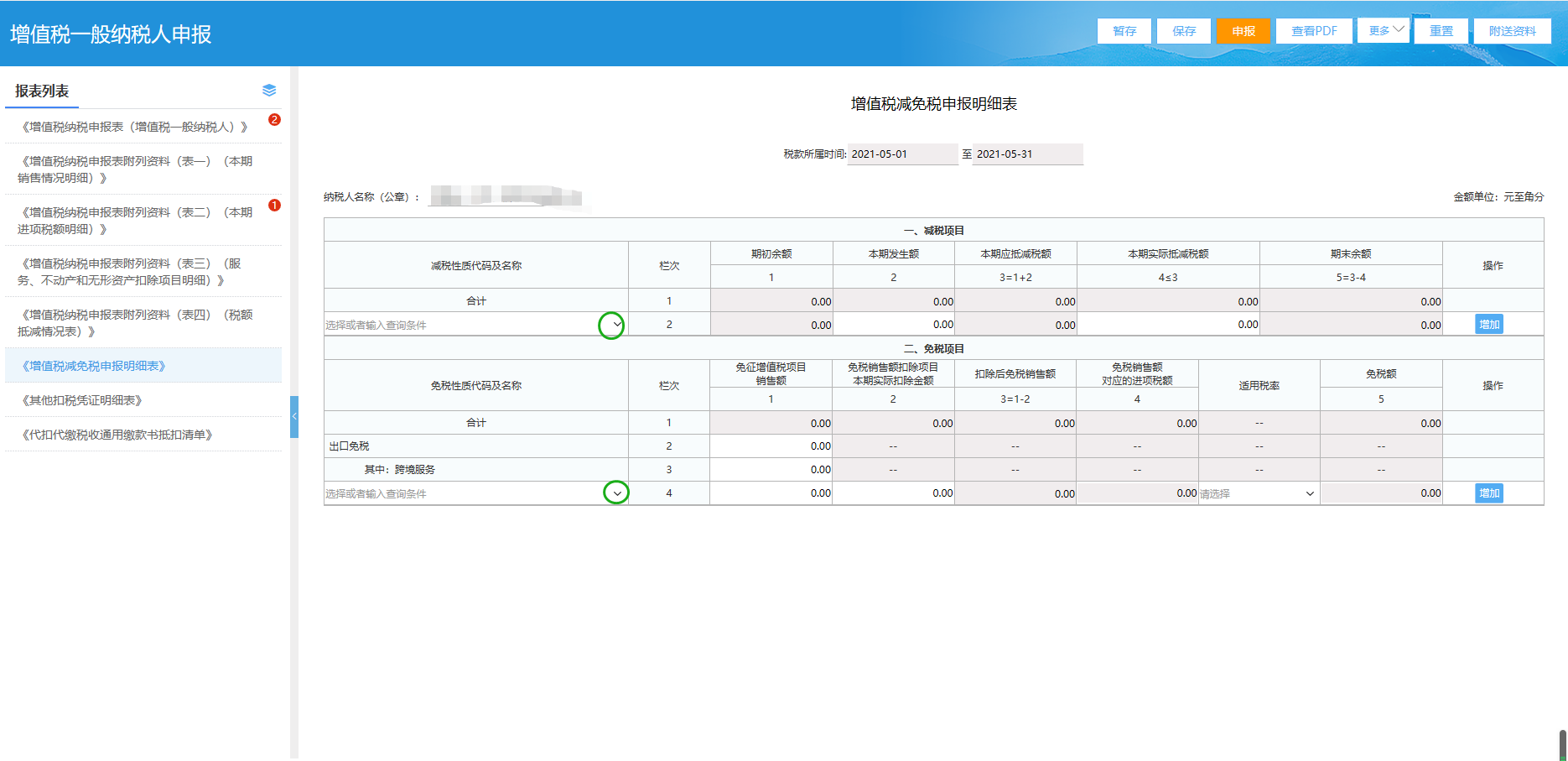Click the 暂存 button
1568x761 pixels.
[x=1124, y=31]
